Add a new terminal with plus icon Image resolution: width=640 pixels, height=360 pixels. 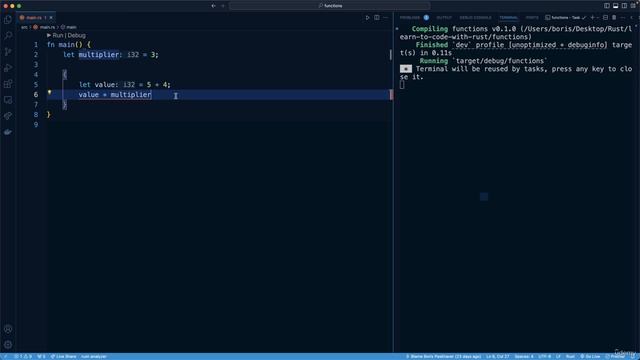point(592,18)
